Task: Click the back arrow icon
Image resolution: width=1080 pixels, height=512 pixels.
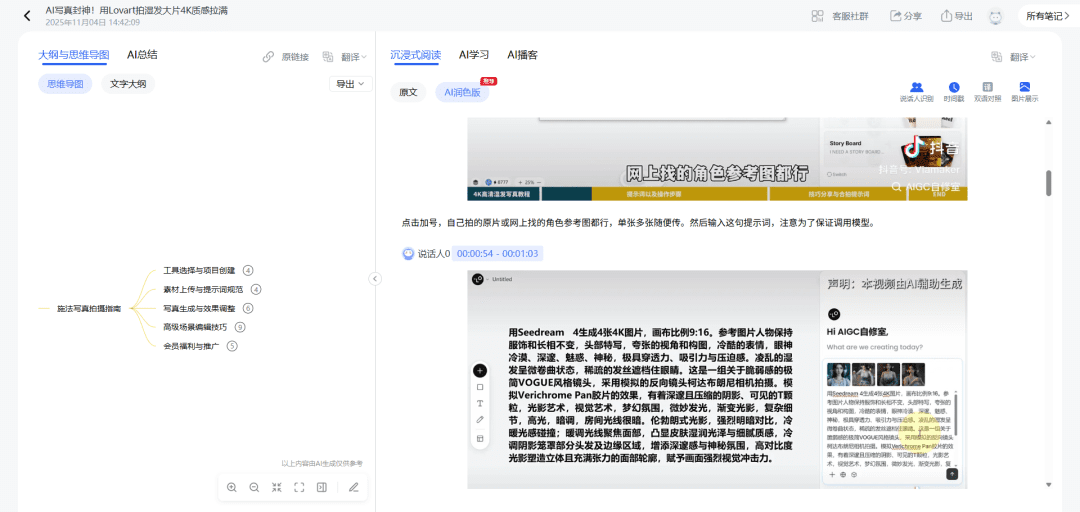Action: [26, 16]
